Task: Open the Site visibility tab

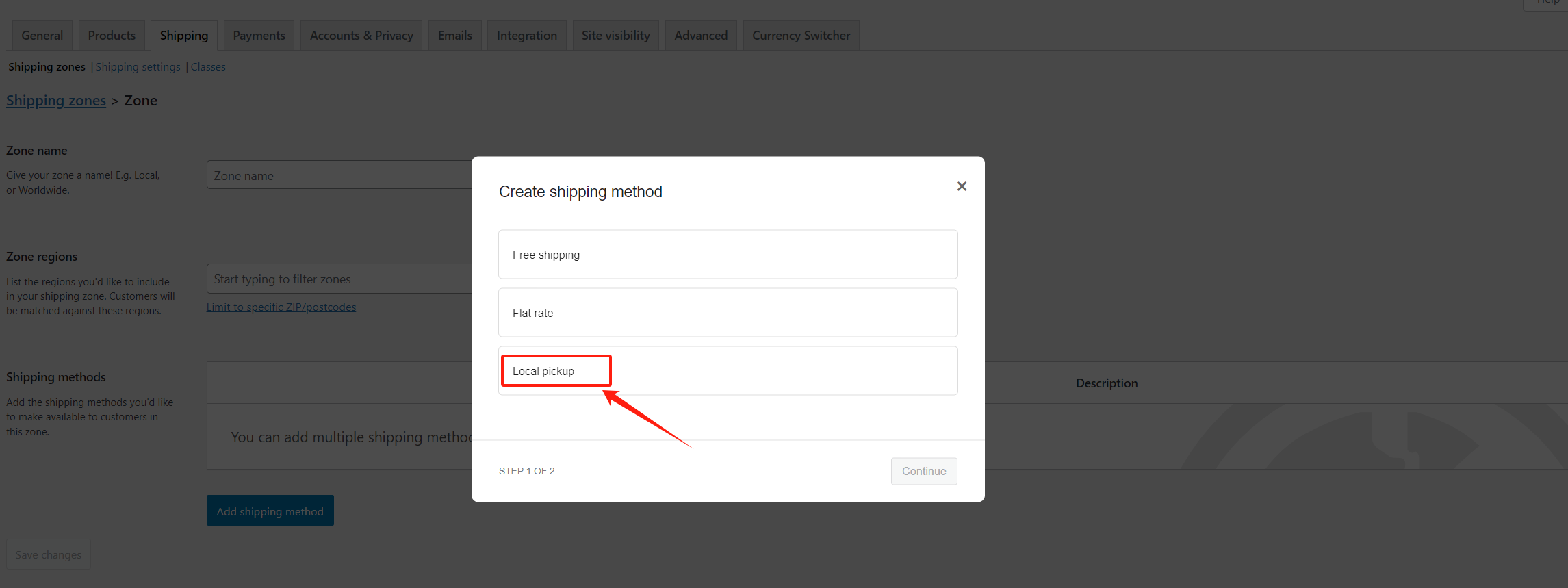Action: click(615, 36)
